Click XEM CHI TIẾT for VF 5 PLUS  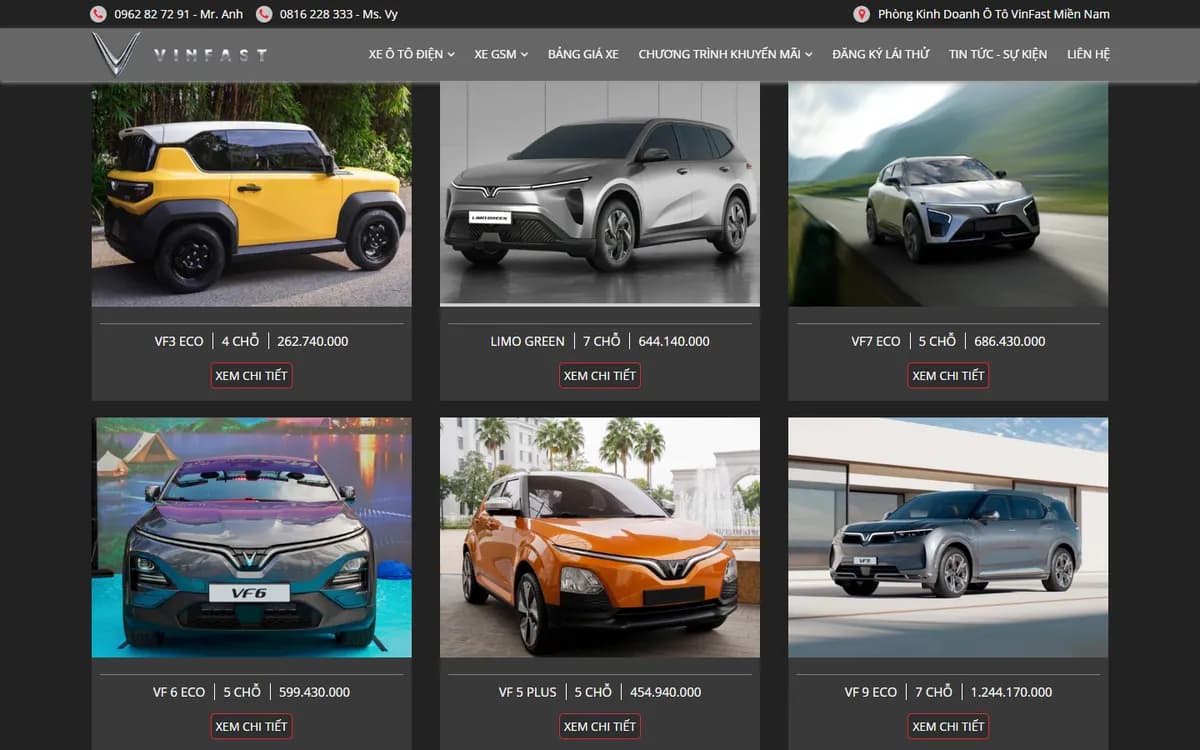coord(600,726)
